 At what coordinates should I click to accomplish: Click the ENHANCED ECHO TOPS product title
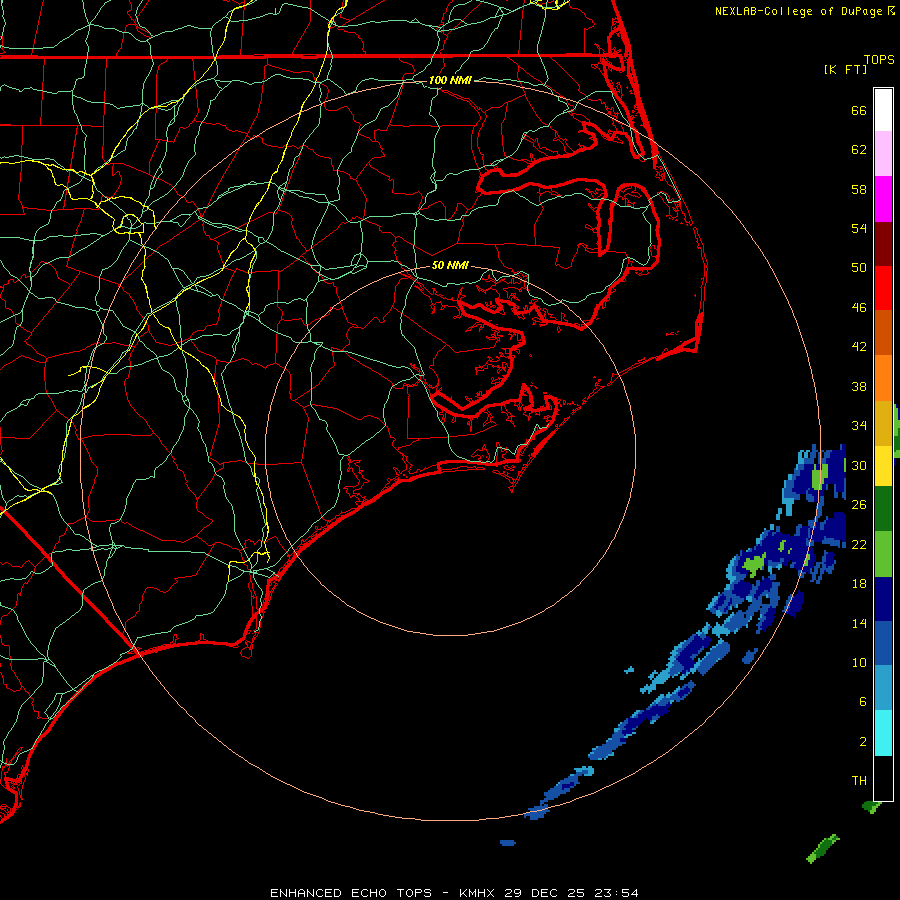pyautogui.click(x=351, y=893)
